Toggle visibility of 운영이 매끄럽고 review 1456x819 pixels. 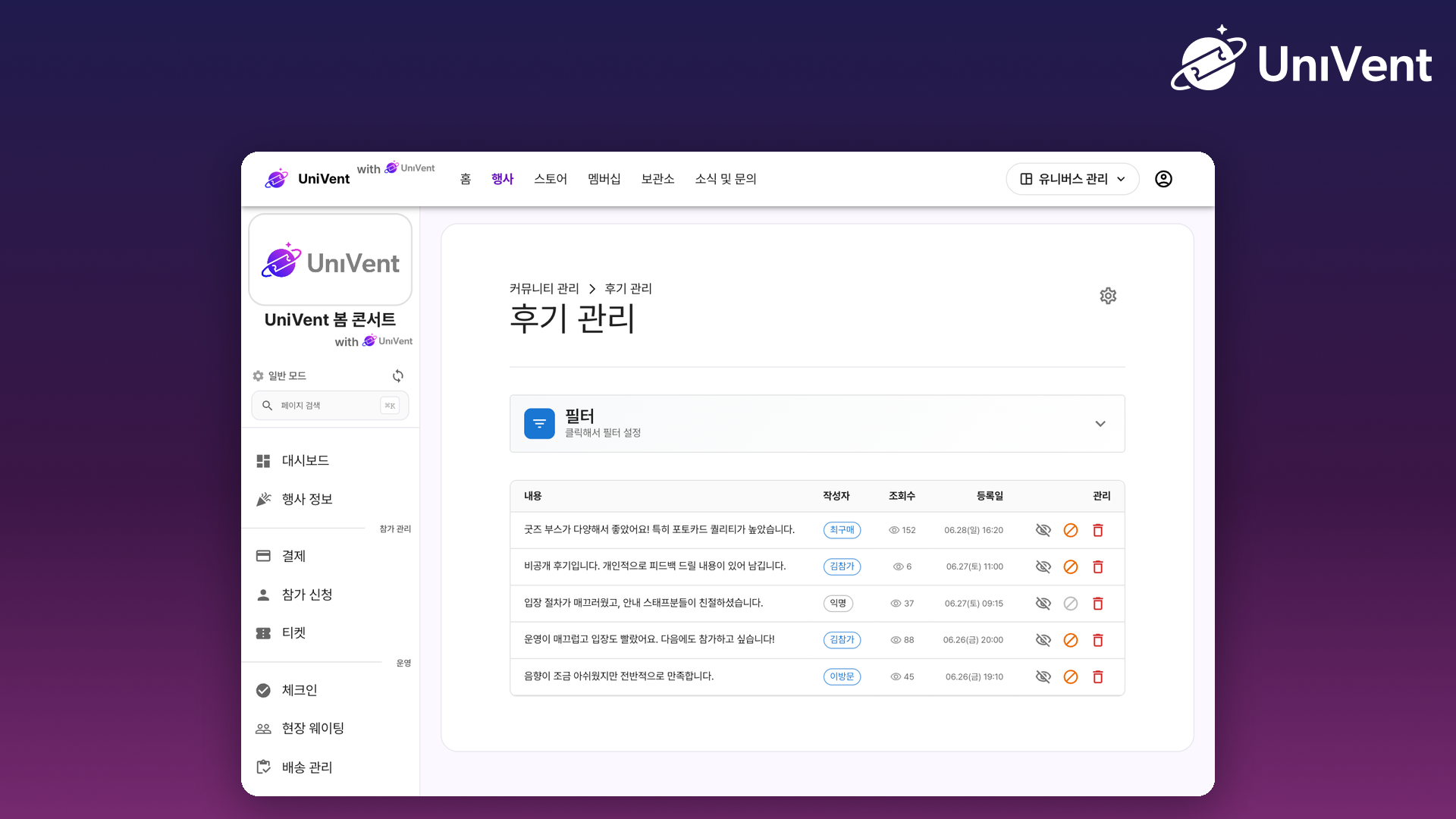(x=1043, y=640)
